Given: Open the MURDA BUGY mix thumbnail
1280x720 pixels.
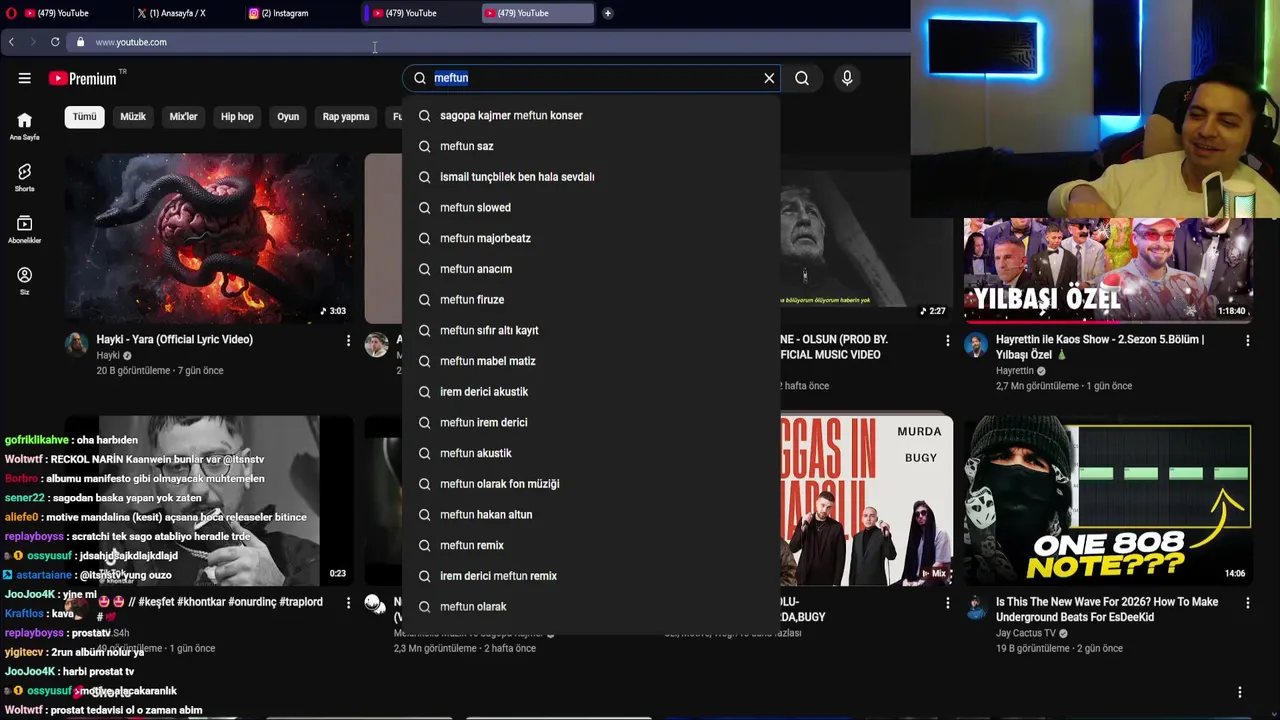Looking at the screenshot, I should pyautogui.click(x=866, y=501).
